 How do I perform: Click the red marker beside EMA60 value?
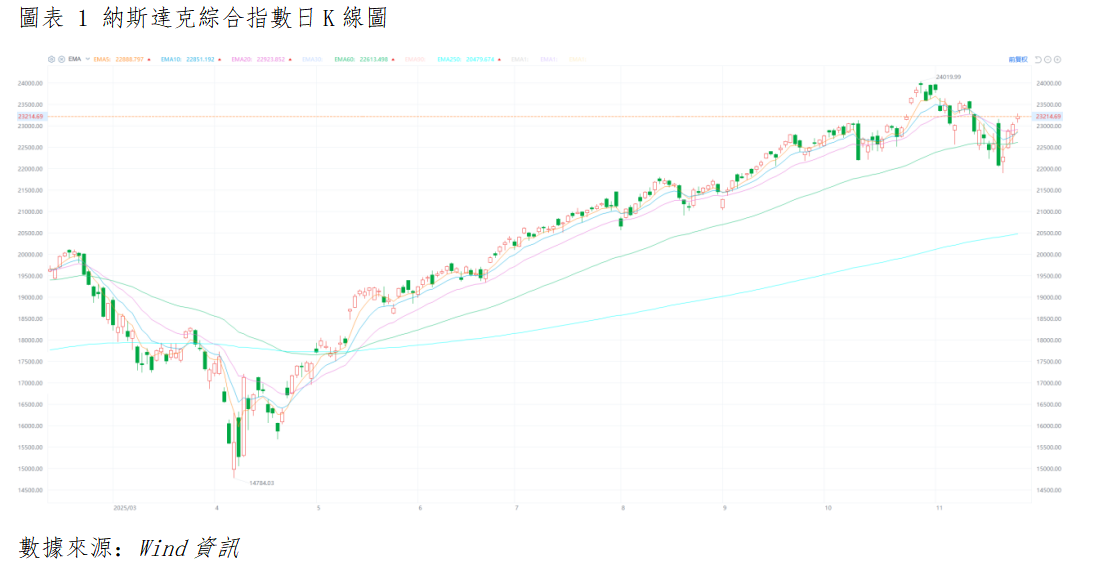393,60
